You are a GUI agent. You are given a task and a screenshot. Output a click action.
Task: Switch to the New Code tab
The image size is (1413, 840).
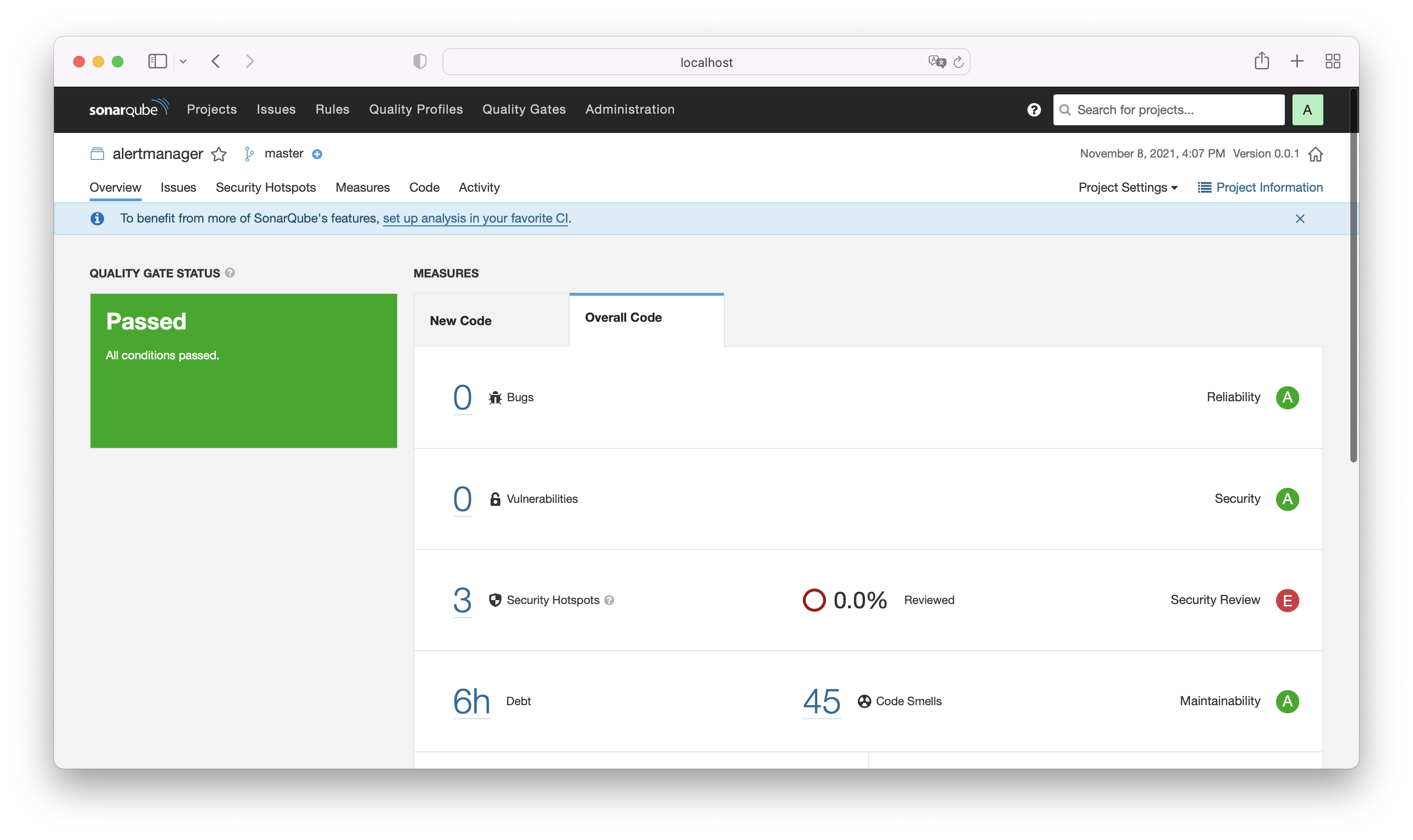[460, 320]
